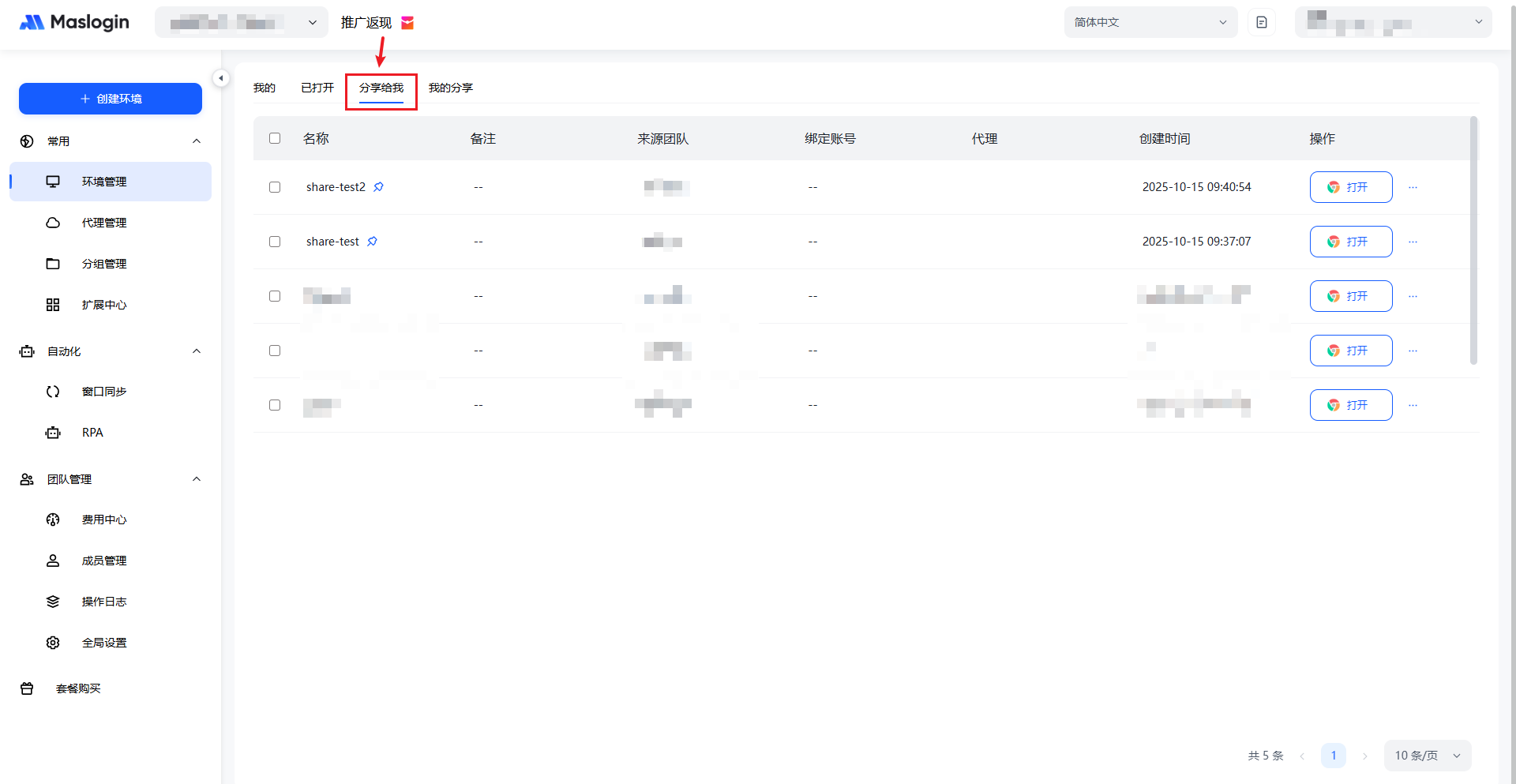Click the pin icon beside share-test
1516x784 pixels.
tap(372, 242)
